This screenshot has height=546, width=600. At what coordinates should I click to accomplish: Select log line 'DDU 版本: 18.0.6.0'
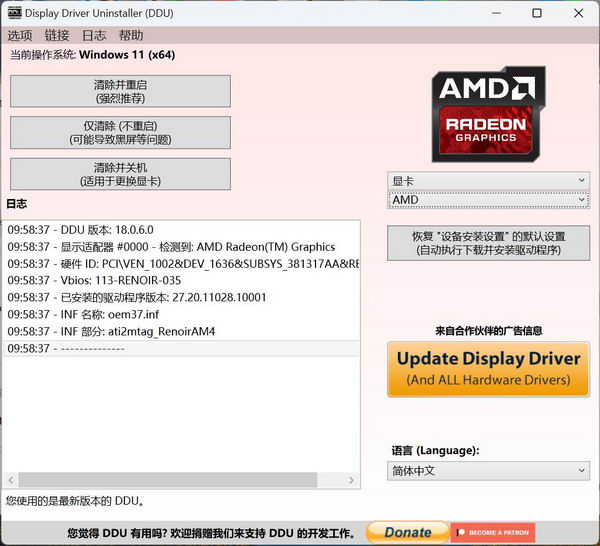pos(181,230)
